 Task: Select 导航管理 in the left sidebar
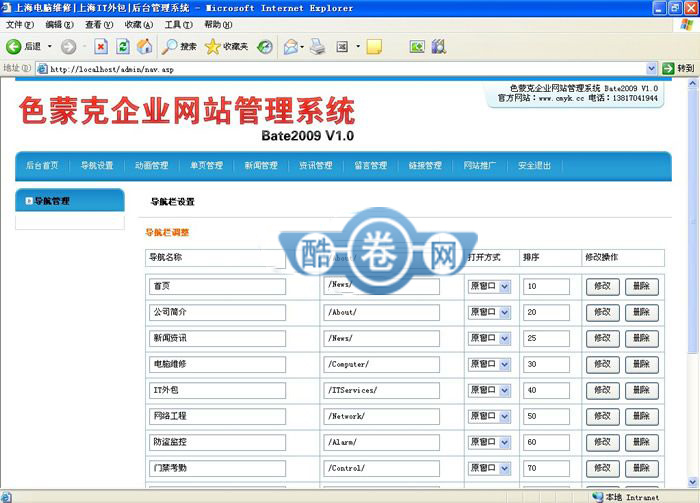point(52,201)
